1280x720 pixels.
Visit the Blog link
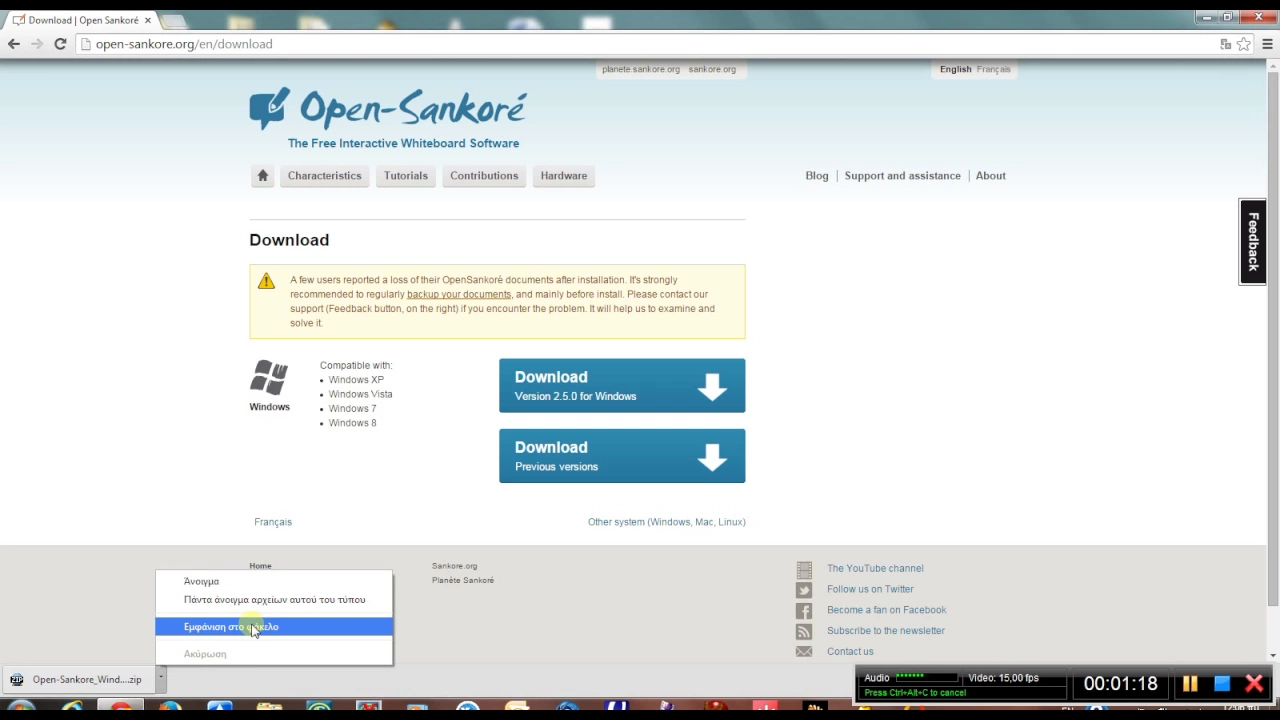pos(817,176)
